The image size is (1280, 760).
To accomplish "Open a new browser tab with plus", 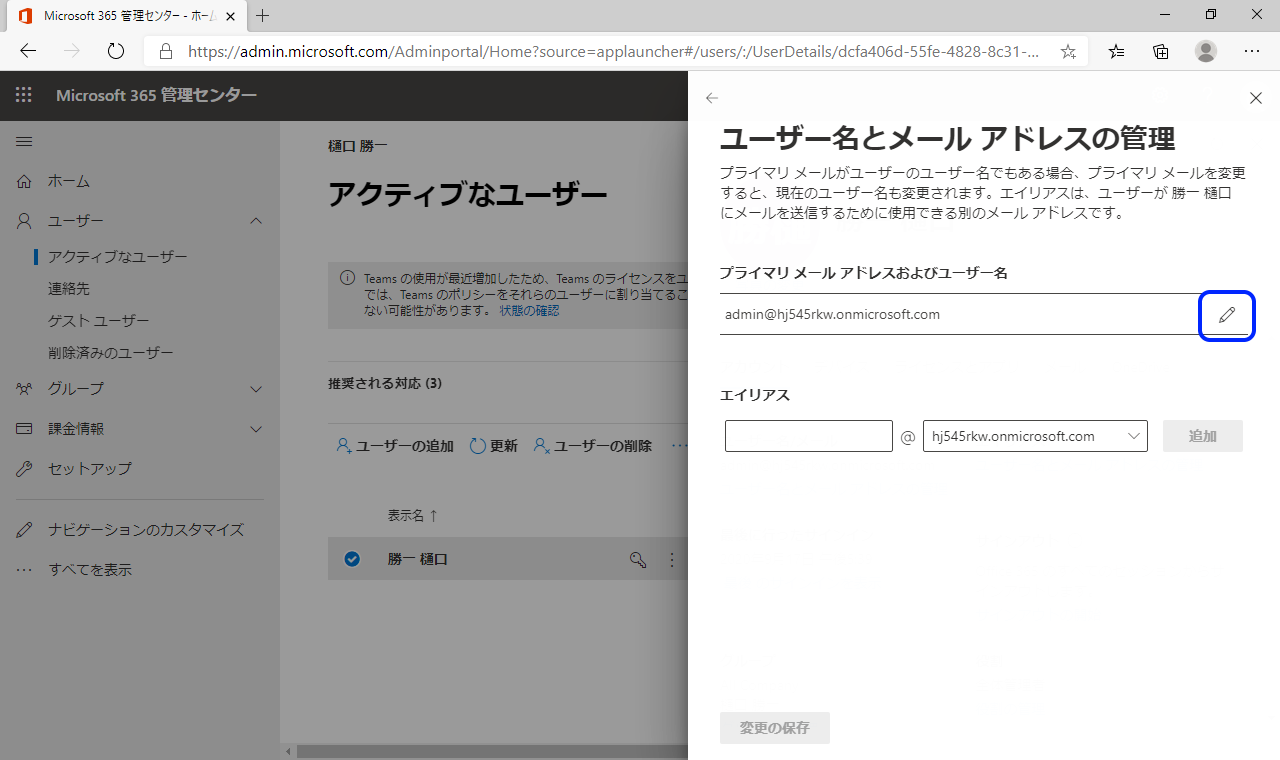I will (x=263, y=16).
